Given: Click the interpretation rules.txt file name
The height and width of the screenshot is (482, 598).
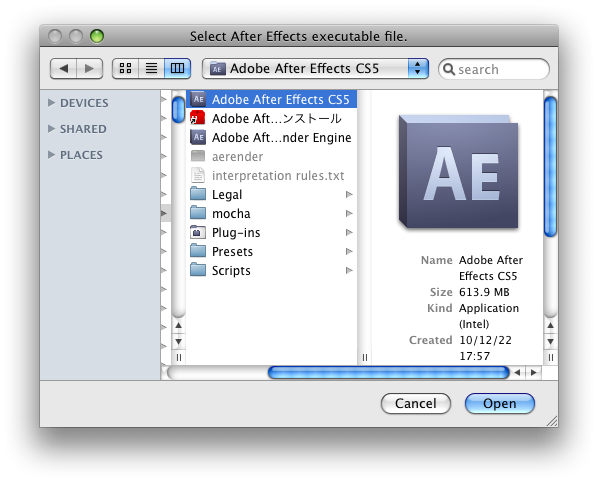Looking at the screenshot, I should tap(278, 176).
